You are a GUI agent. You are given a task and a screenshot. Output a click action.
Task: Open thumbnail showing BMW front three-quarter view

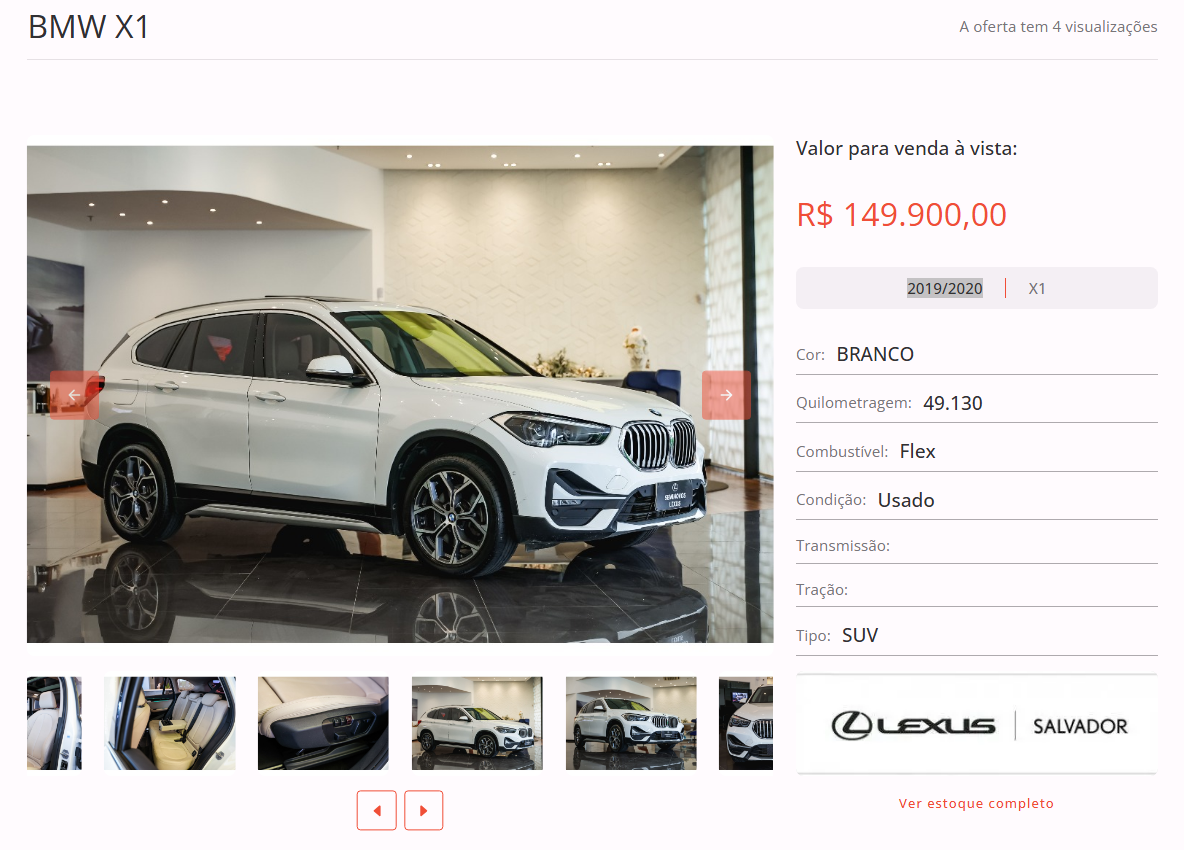631,723
